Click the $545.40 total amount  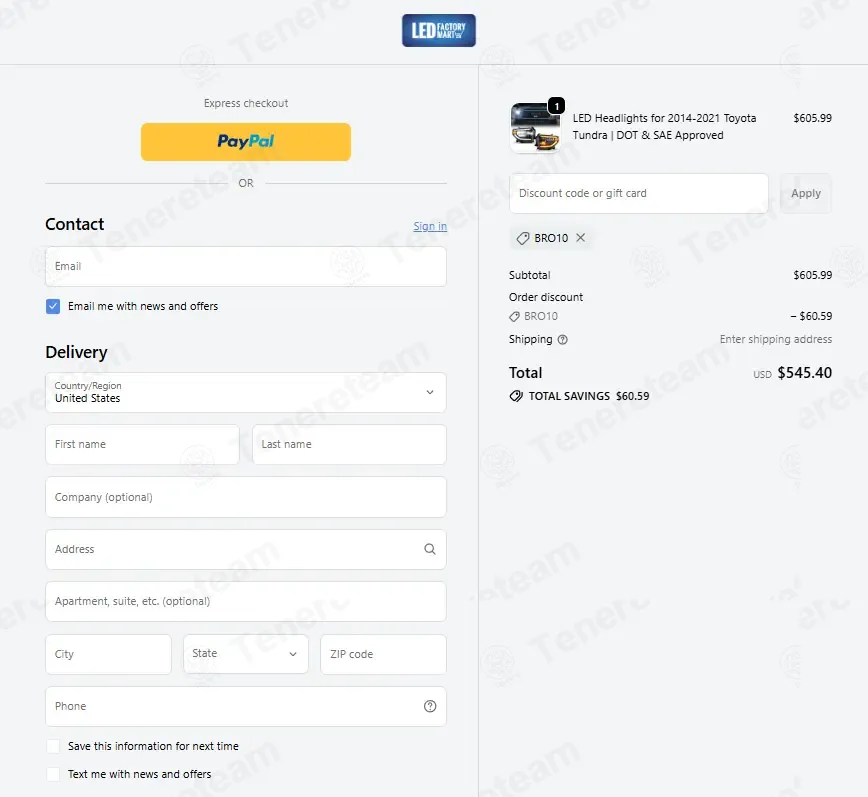[804, 372]
